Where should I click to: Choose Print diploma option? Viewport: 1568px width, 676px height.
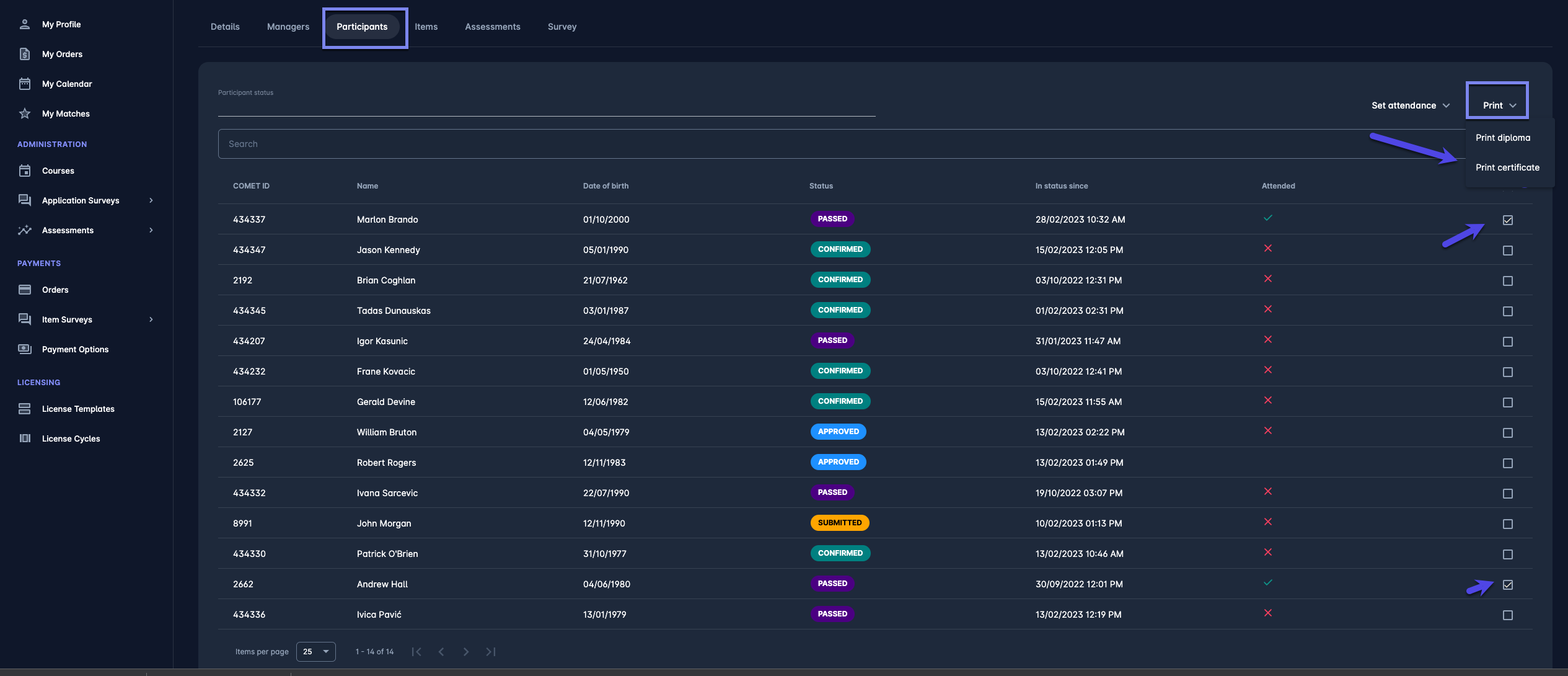[x=1502, y=138]
